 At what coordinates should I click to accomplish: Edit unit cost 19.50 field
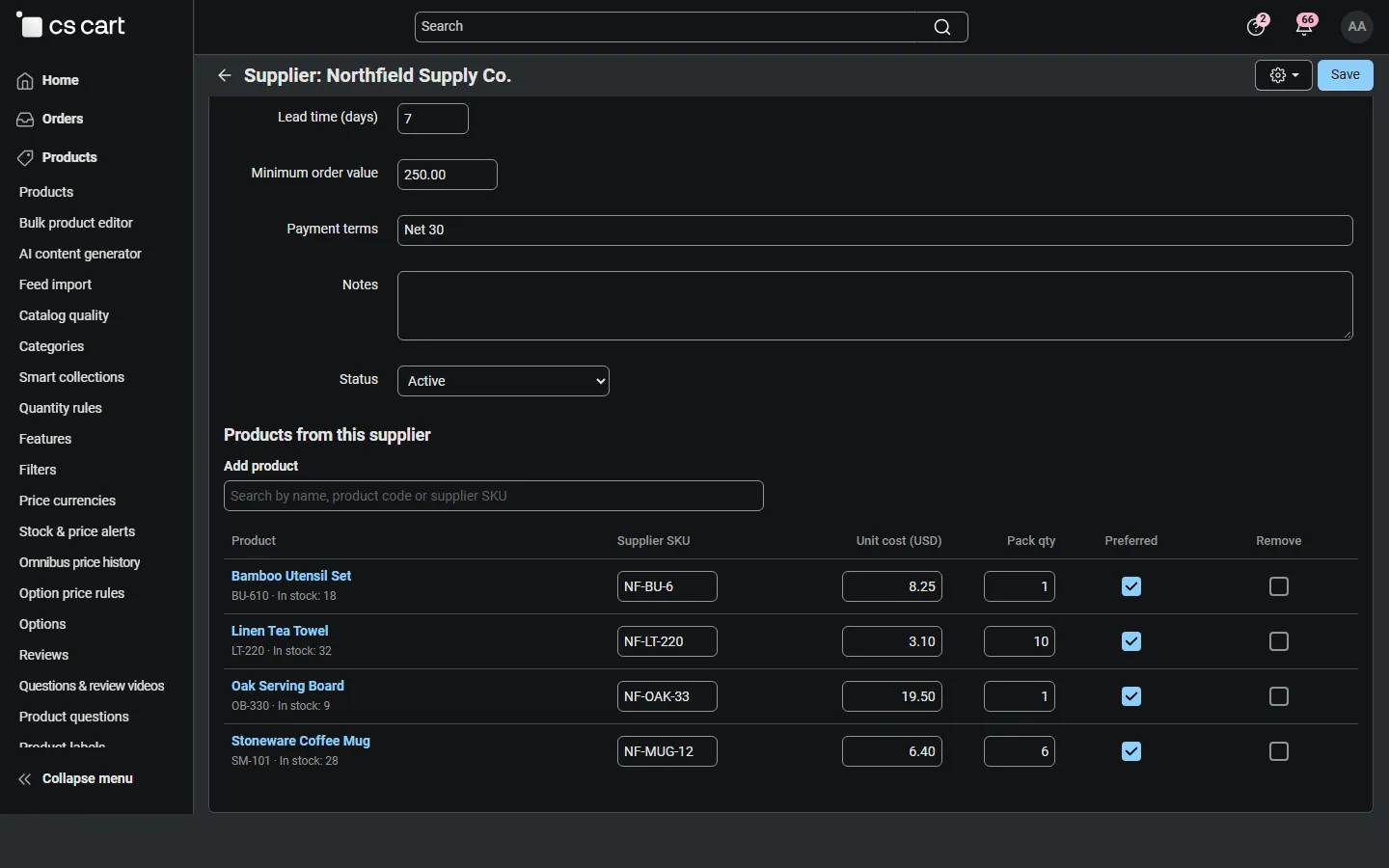click(892, 696)
